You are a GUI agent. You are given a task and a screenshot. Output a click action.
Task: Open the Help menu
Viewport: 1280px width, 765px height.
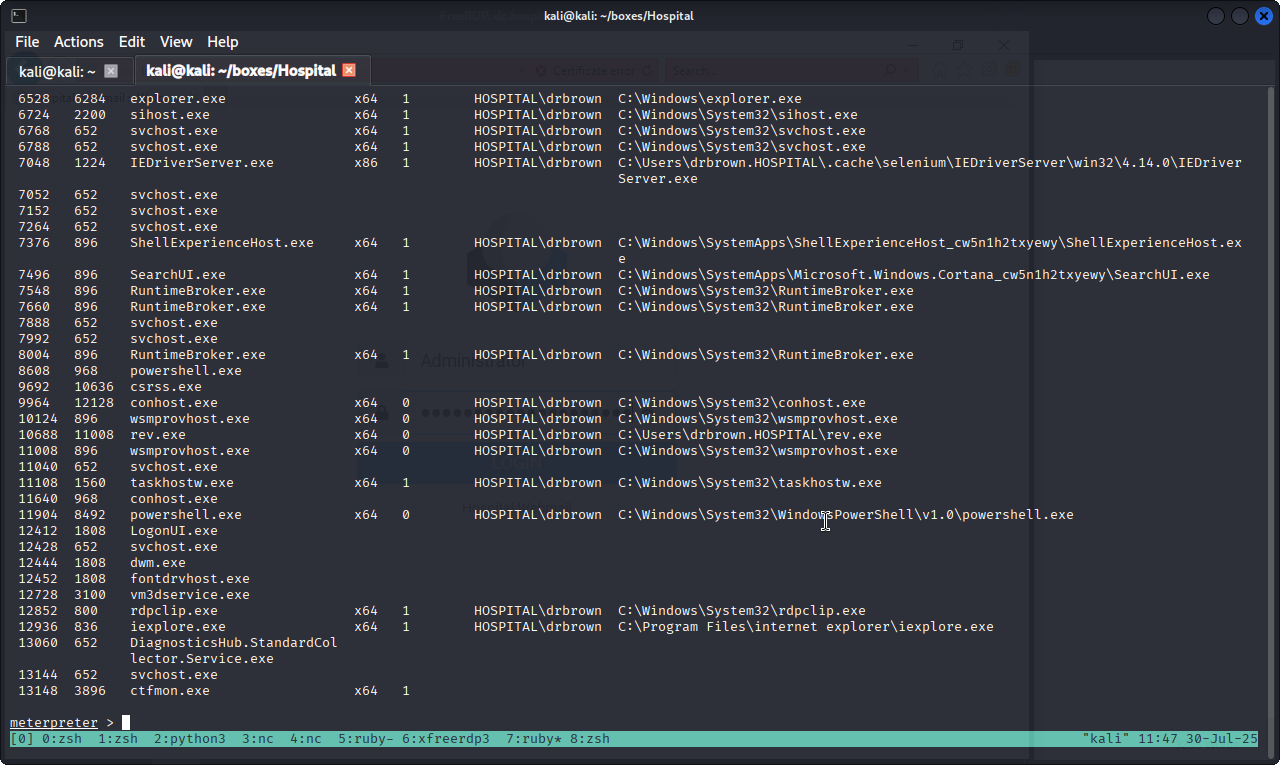click(x=223, y=42)
